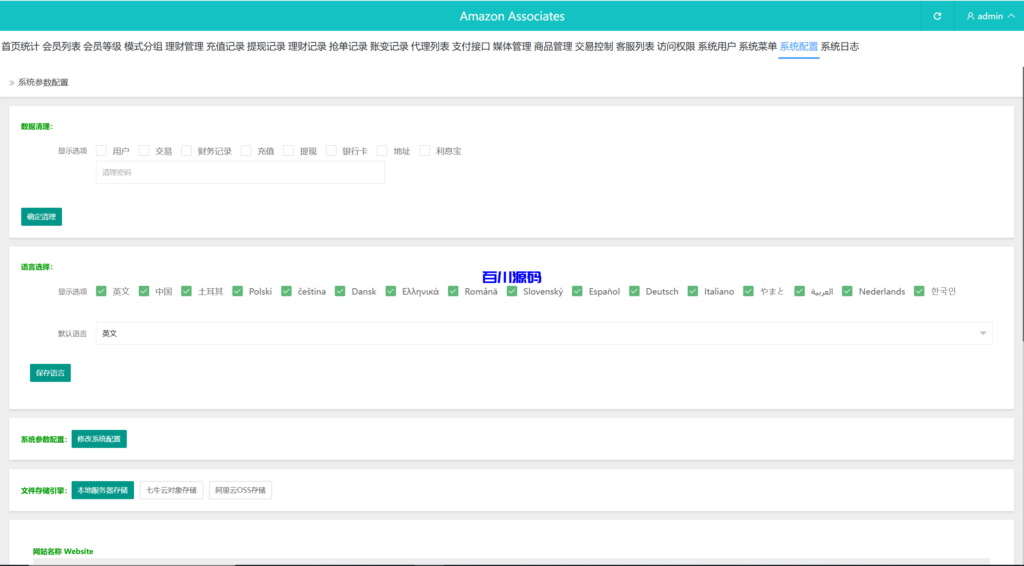This screenshot has height=566, width=1024.
Task: Open 商品管理 from the navigation
Action: click(x=553, y=46)
